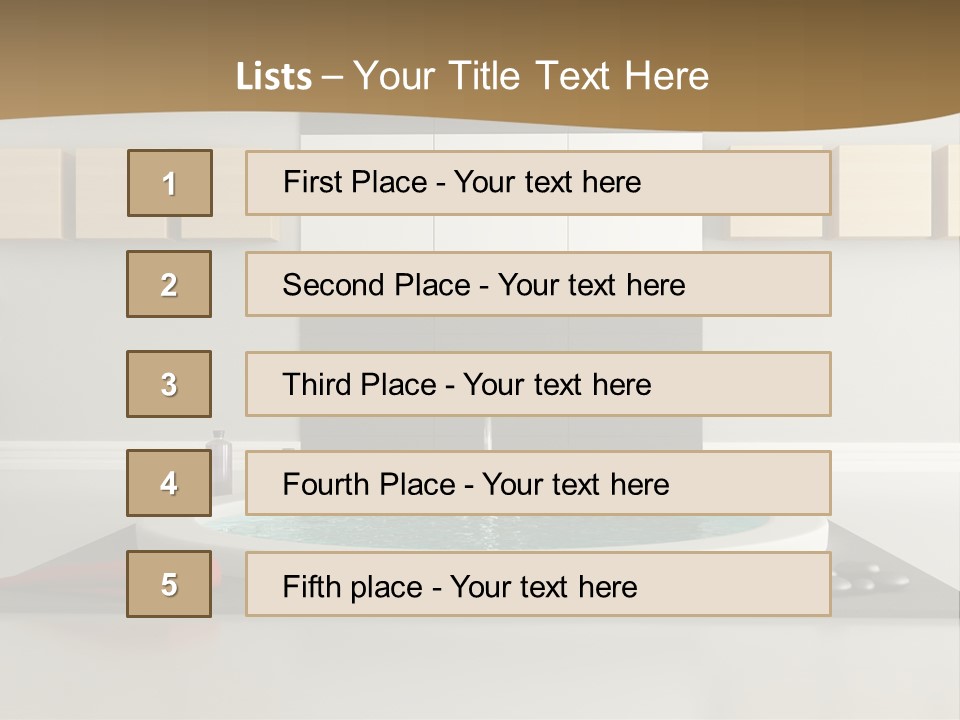Select the Second Place text bar
The width and height of the screenshot is (960, 720).
(x=538, y=284)
